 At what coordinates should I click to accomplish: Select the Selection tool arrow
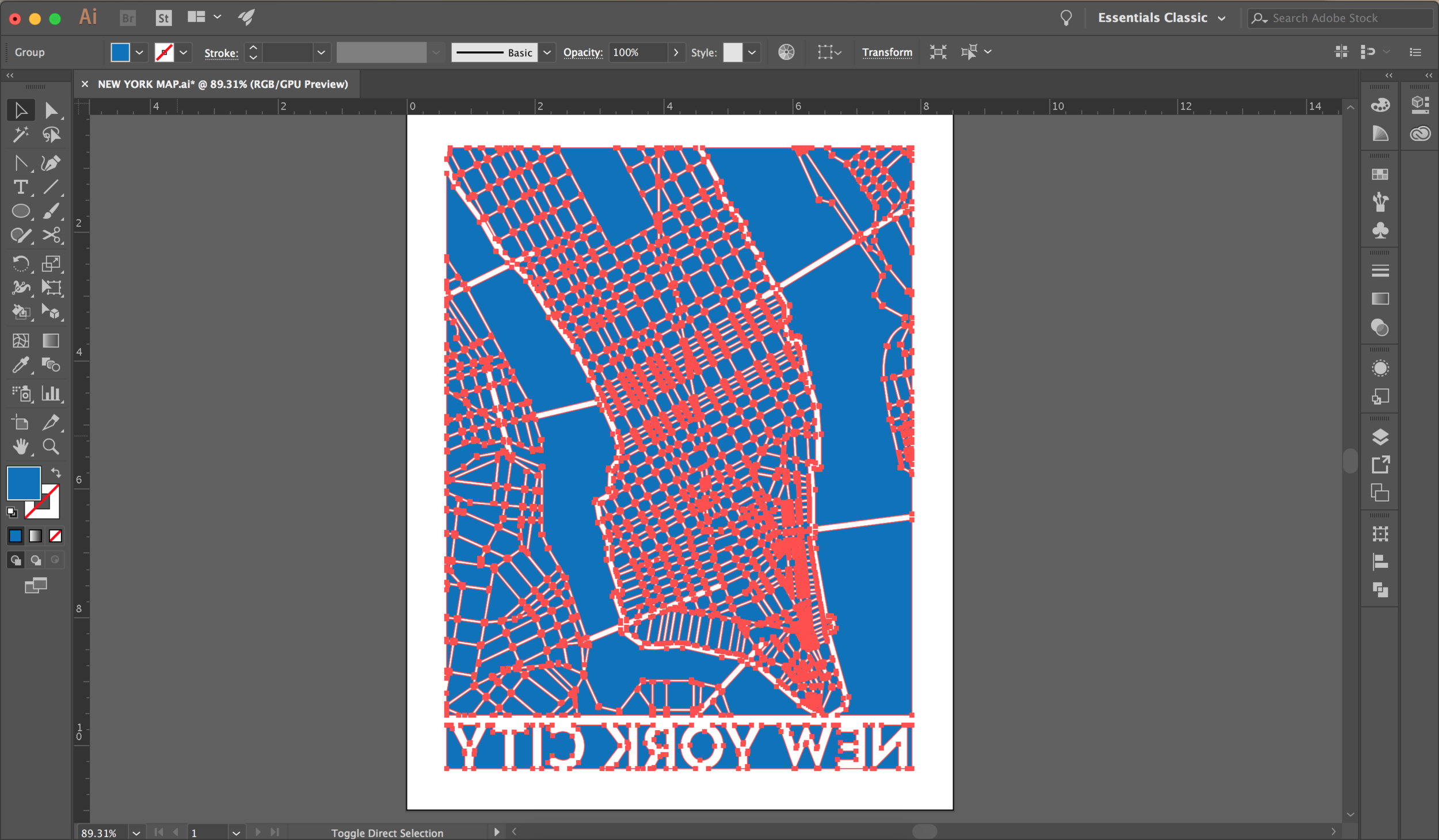[21, 110]
